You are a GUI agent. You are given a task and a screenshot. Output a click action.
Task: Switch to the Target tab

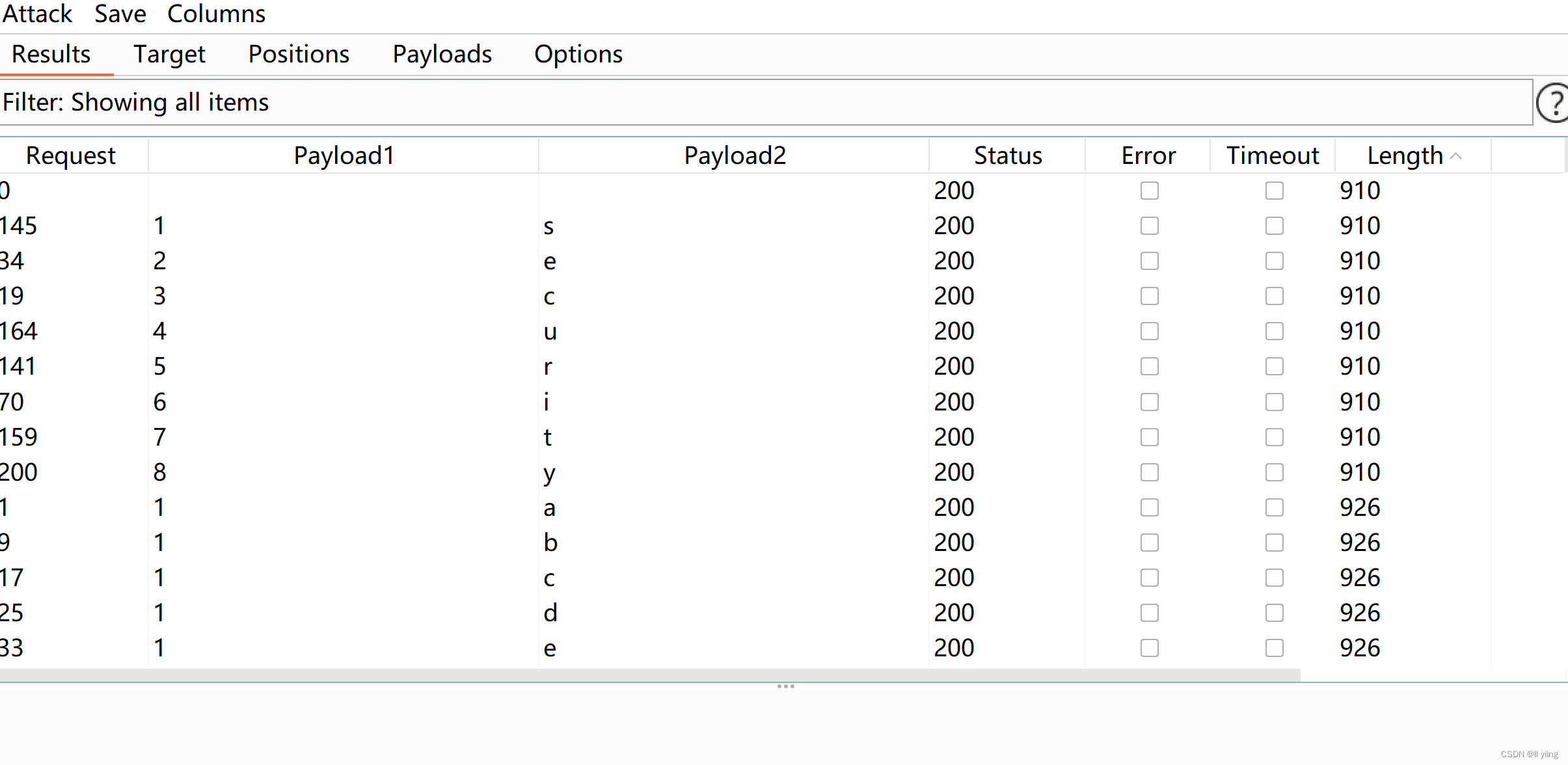pyautogui.click(x=169, y=54)
